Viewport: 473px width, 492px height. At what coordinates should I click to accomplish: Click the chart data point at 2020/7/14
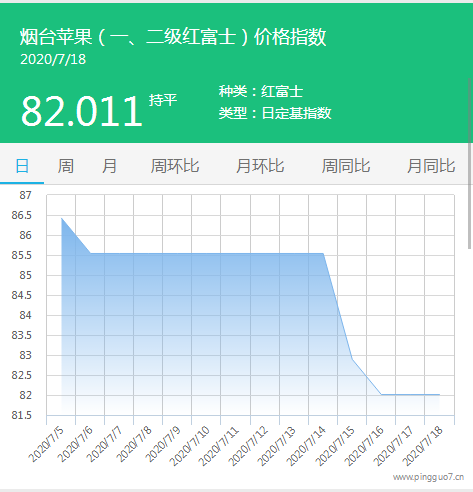pos(323,253)
